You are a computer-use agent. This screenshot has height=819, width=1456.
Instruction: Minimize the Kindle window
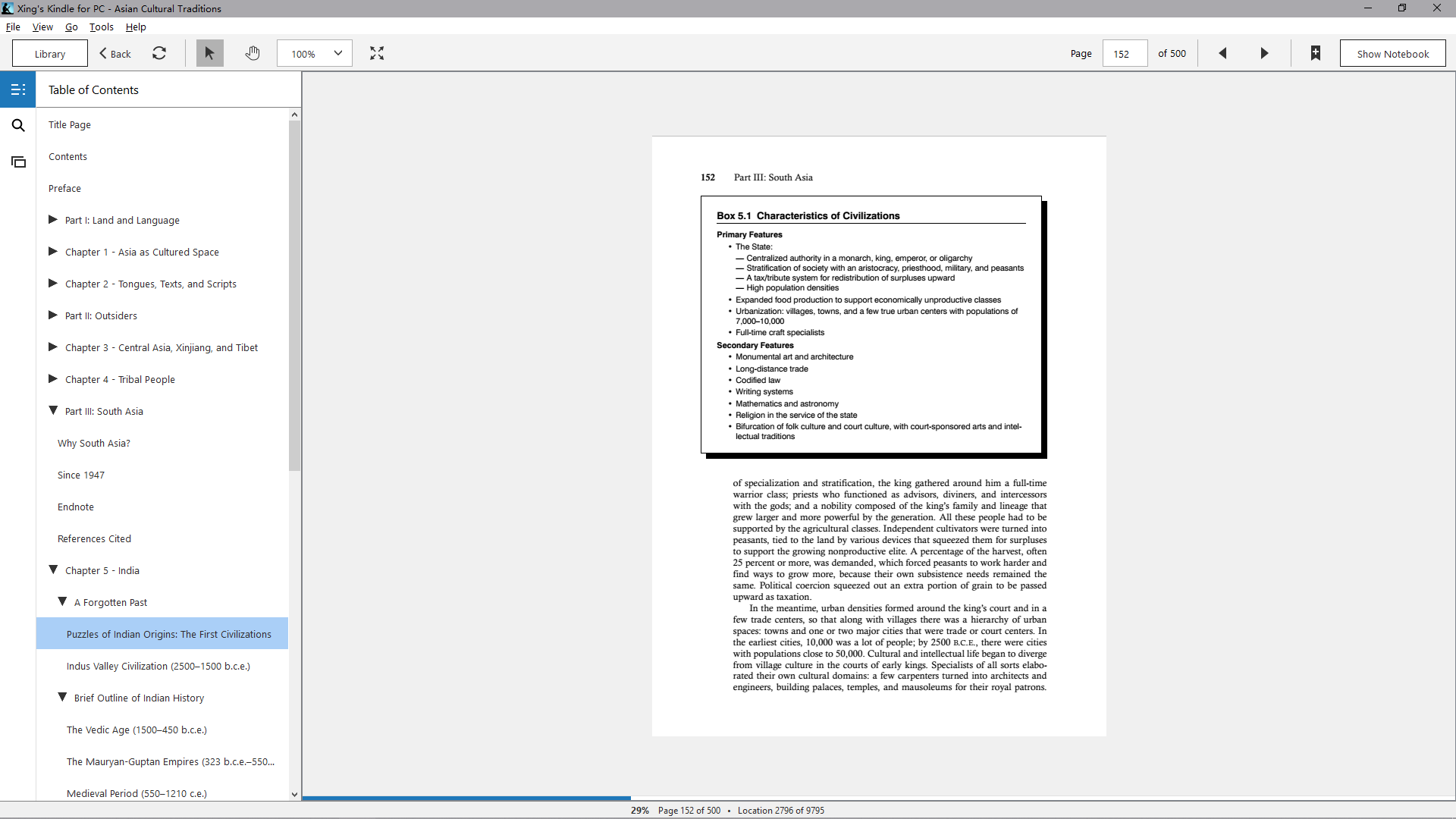coord(1367,8)
